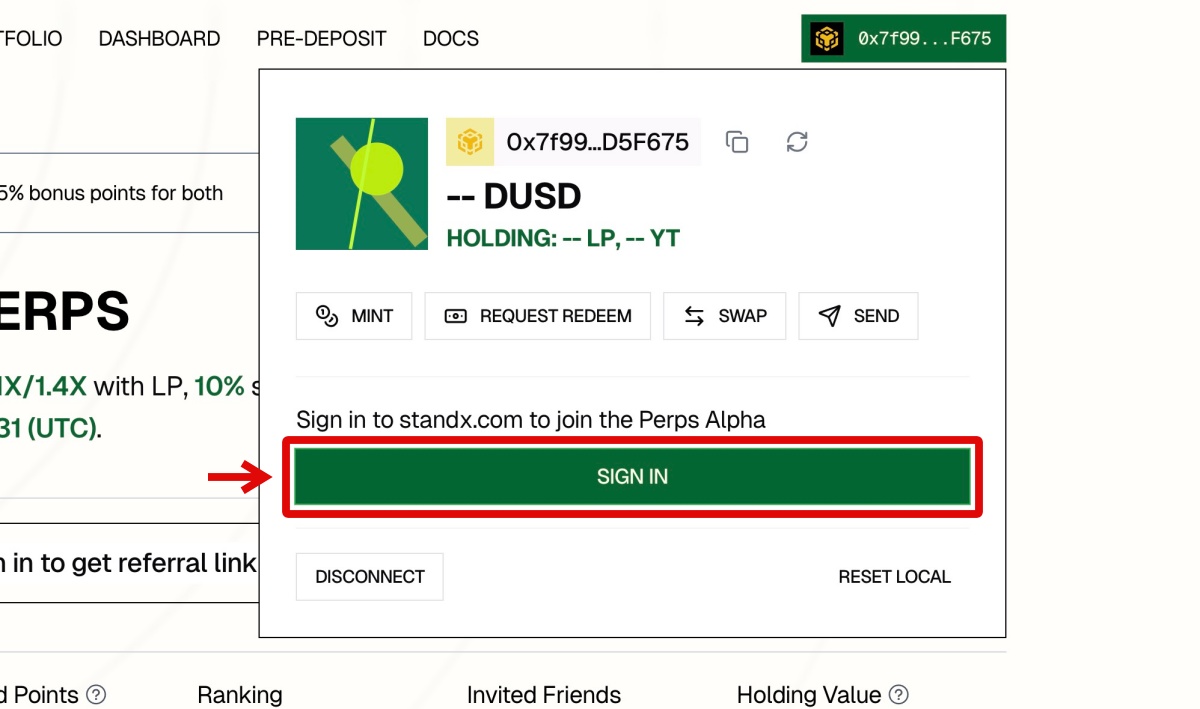Click the BNB chain icon beside the panel address
Image resolution: width=1200 pixels, height=709 pixels.
tap(470, 142)
